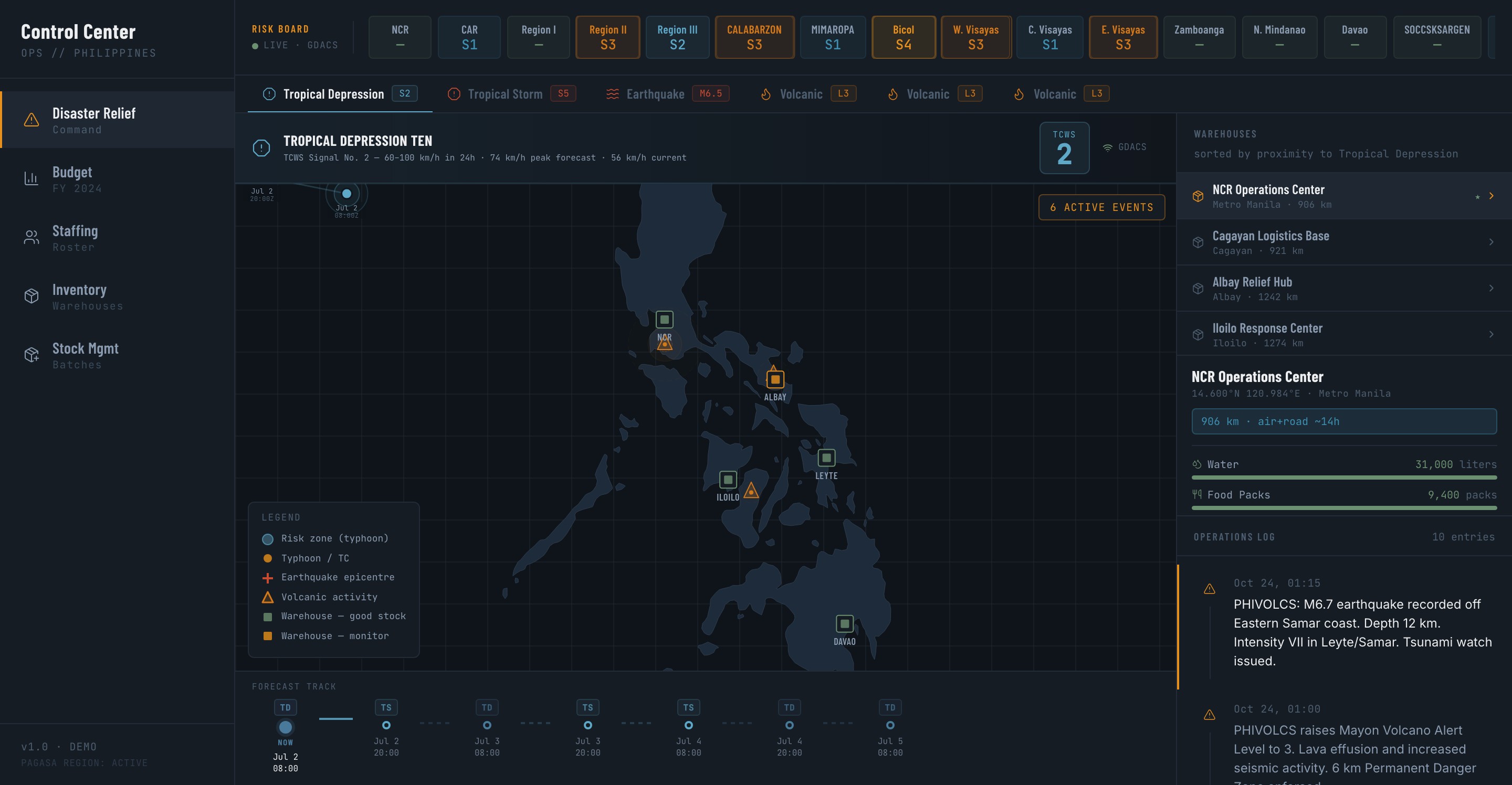
Task: Click the Stock Mgmt package icon
Action: point(31,354)
